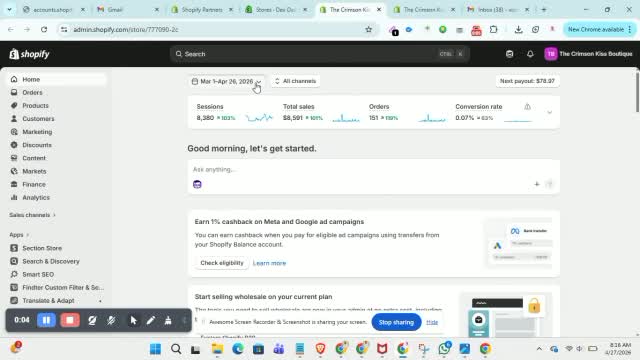Click the Sidekick avatar icon
The width and height of the screenshot is (640, 360).
(197, 184)
